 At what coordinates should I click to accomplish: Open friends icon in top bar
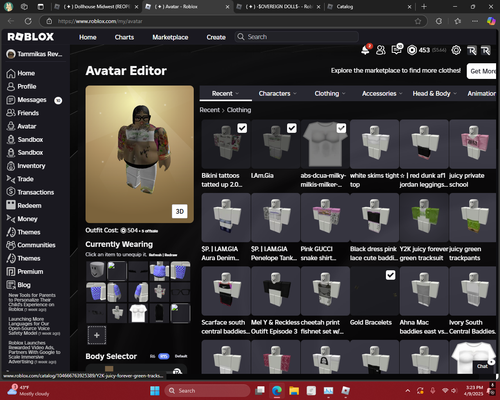coord(381,50)
